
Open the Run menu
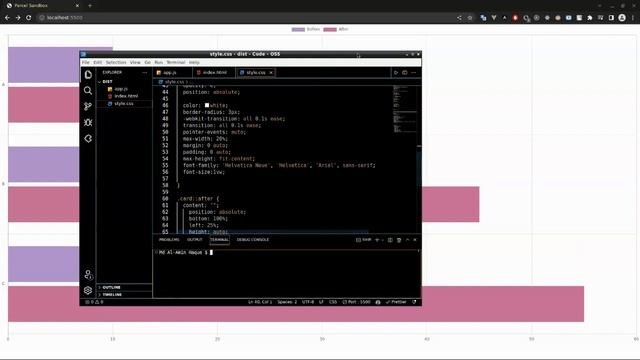(x=158, y=62)
